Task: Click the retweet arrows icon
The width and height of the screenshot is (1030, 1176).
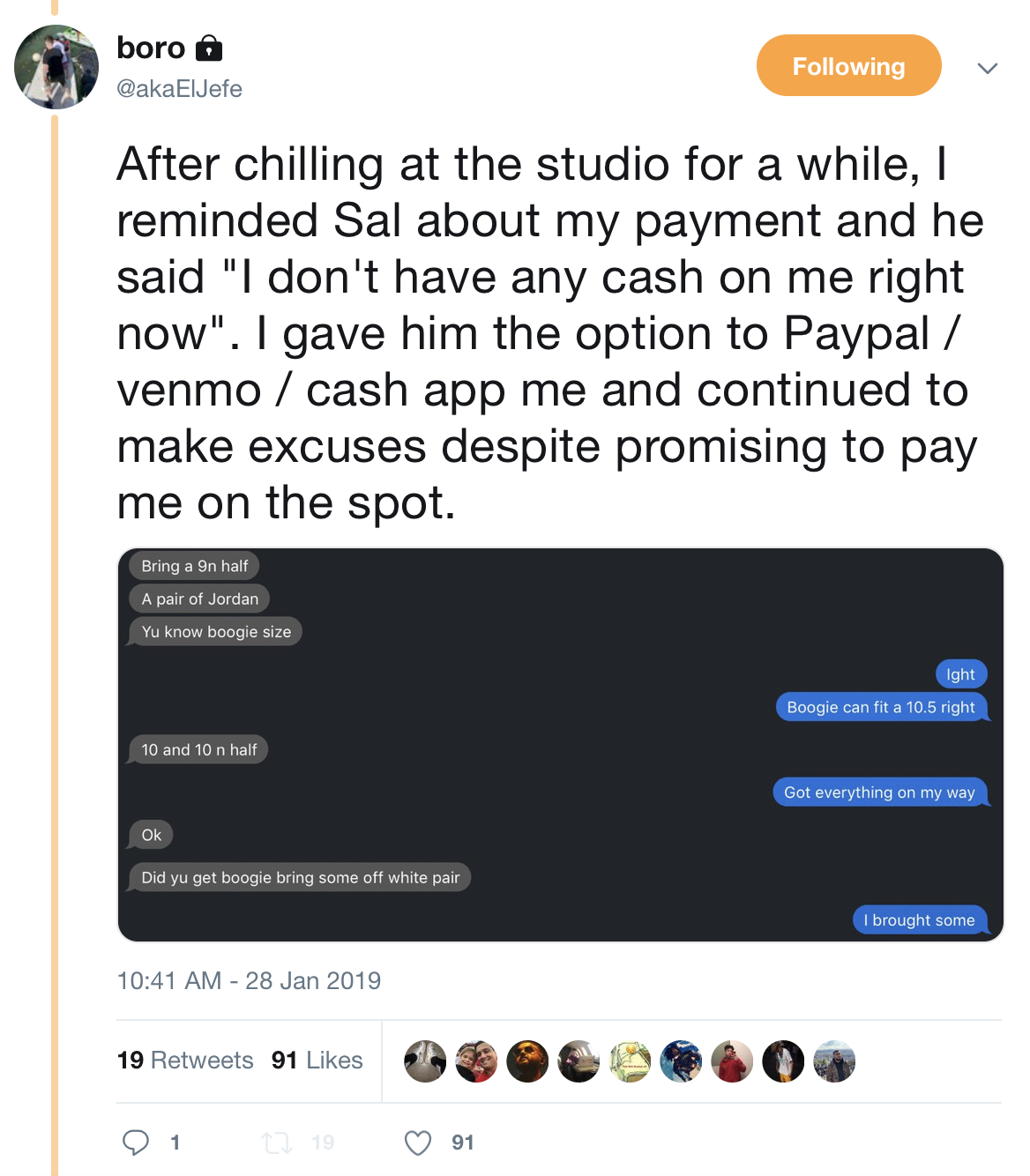Action: 276,1143
